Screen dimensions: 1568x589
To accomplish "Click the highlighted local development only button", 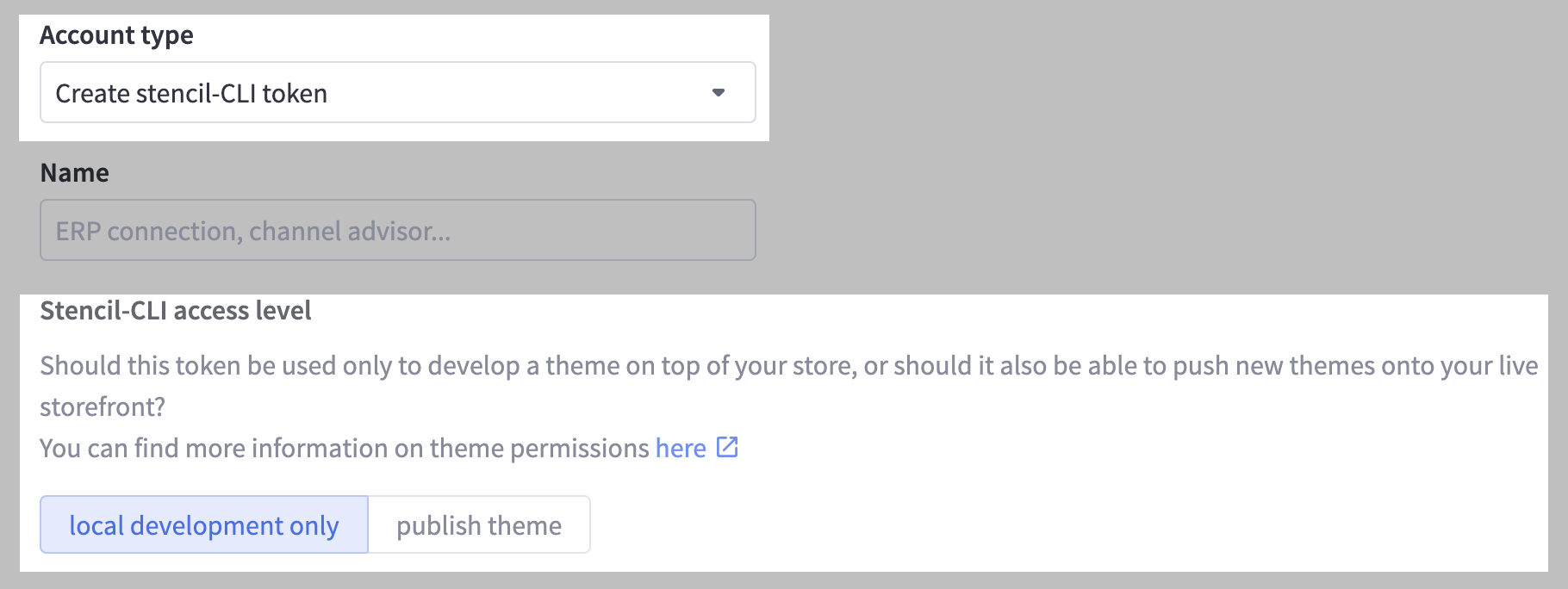I will tap(203, 524).
